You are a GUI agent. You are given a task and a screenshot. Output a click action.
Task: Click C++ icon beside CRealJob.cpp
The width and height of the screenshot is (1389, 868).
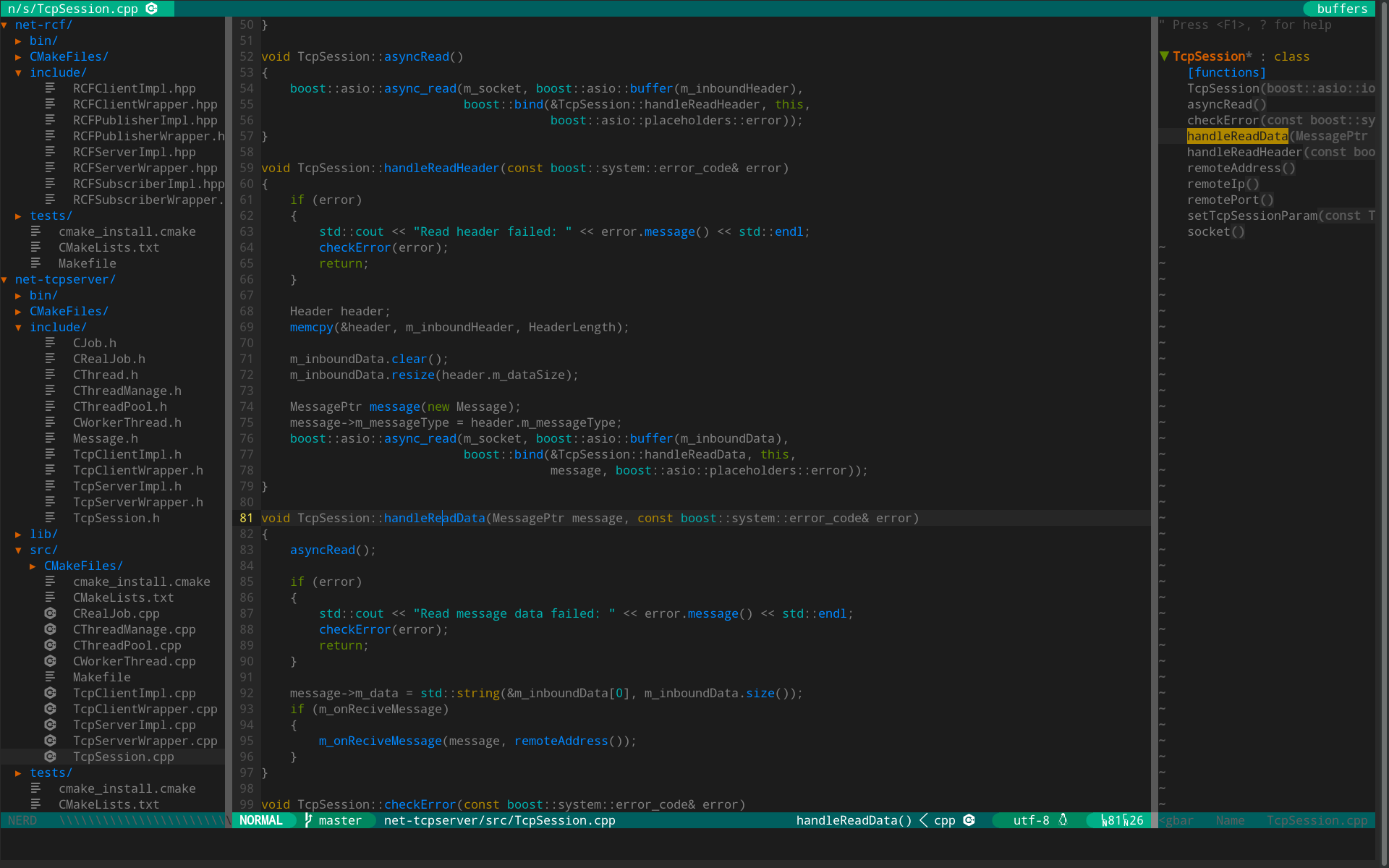tap(50, 613)
